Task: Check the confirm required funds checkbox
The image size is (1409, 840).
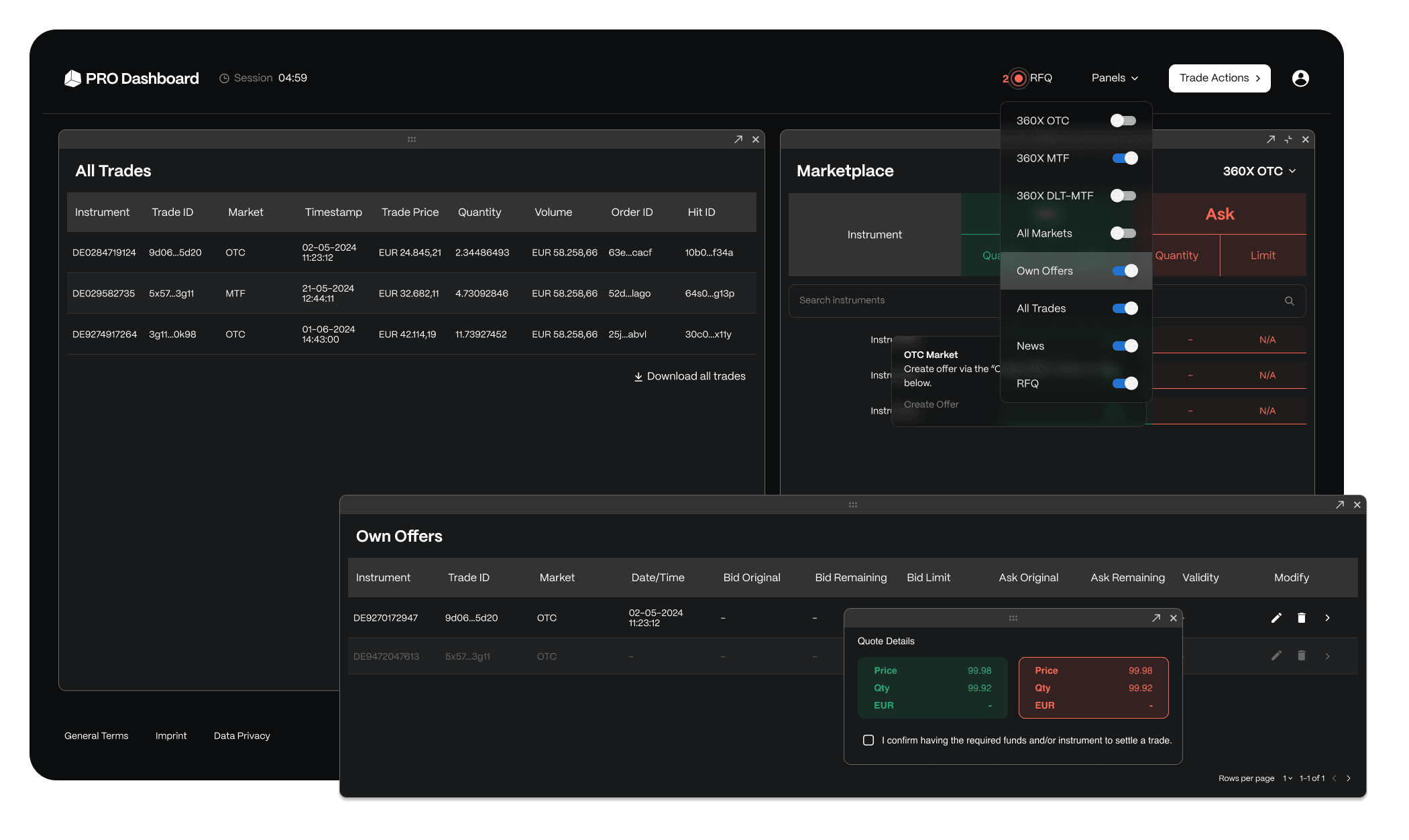Action: [x=868, y=740]
